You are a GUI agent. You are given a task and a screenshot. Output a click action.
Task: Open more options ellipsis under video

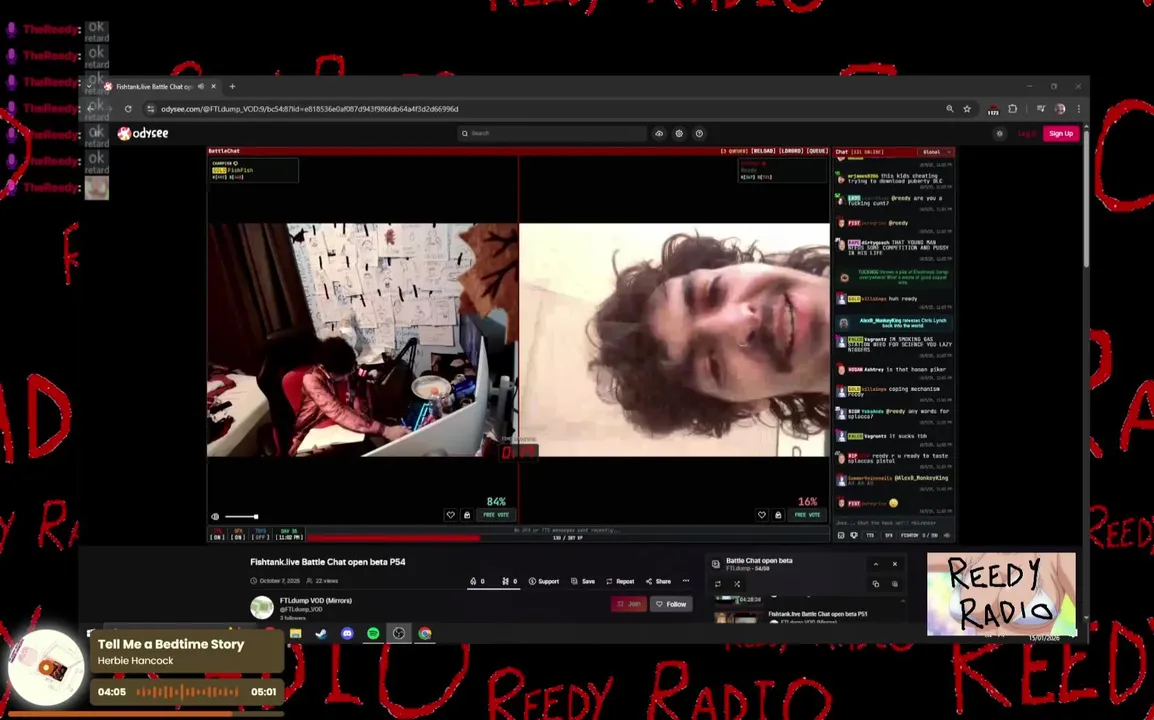[x=686, y=581]
